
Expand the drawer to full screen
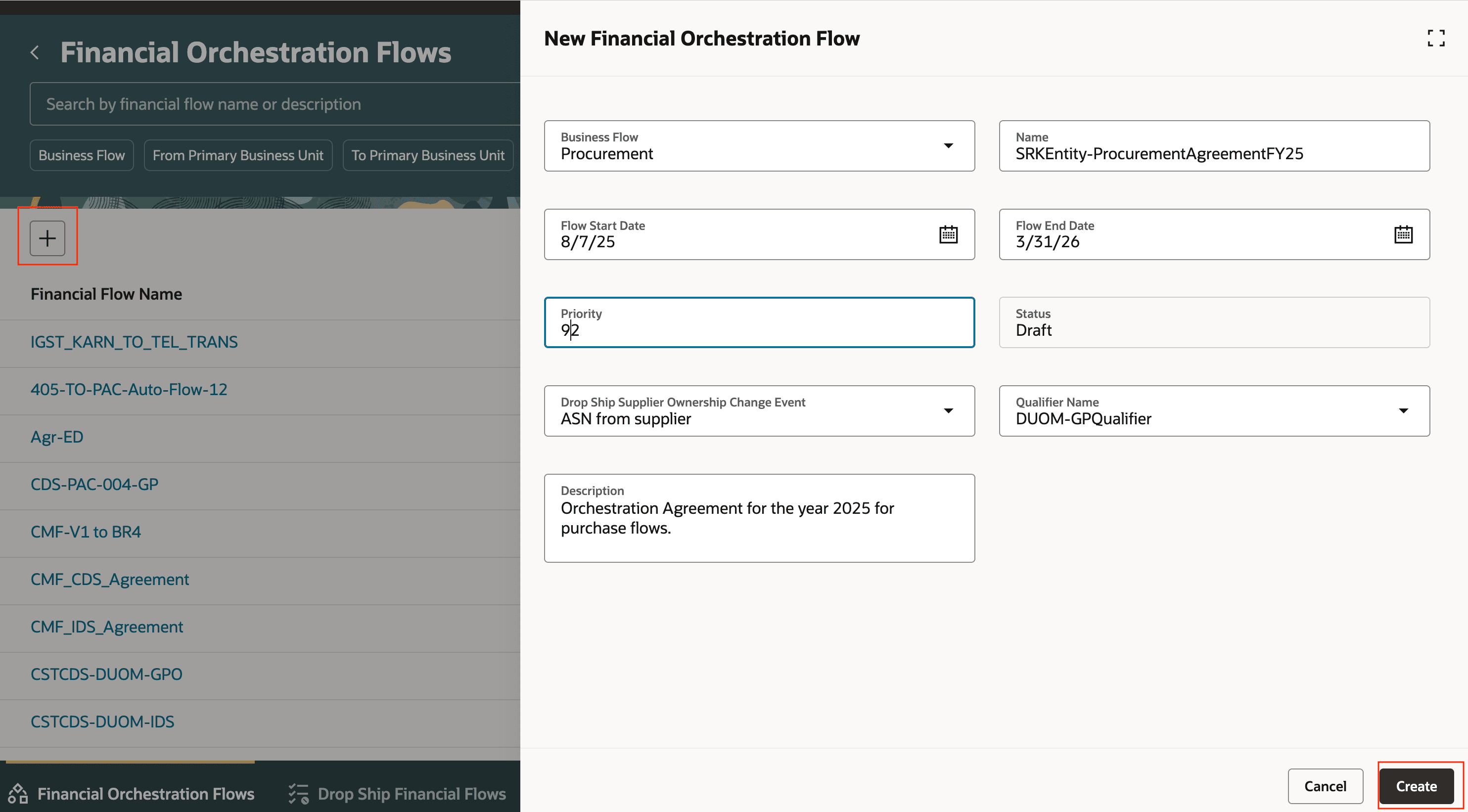[x=1435, y=38]
